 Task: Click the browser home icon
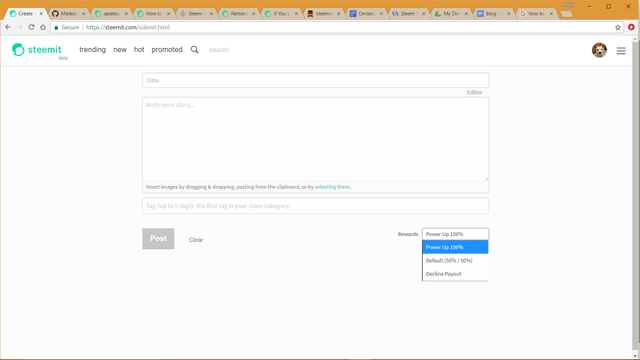(43, 27)
